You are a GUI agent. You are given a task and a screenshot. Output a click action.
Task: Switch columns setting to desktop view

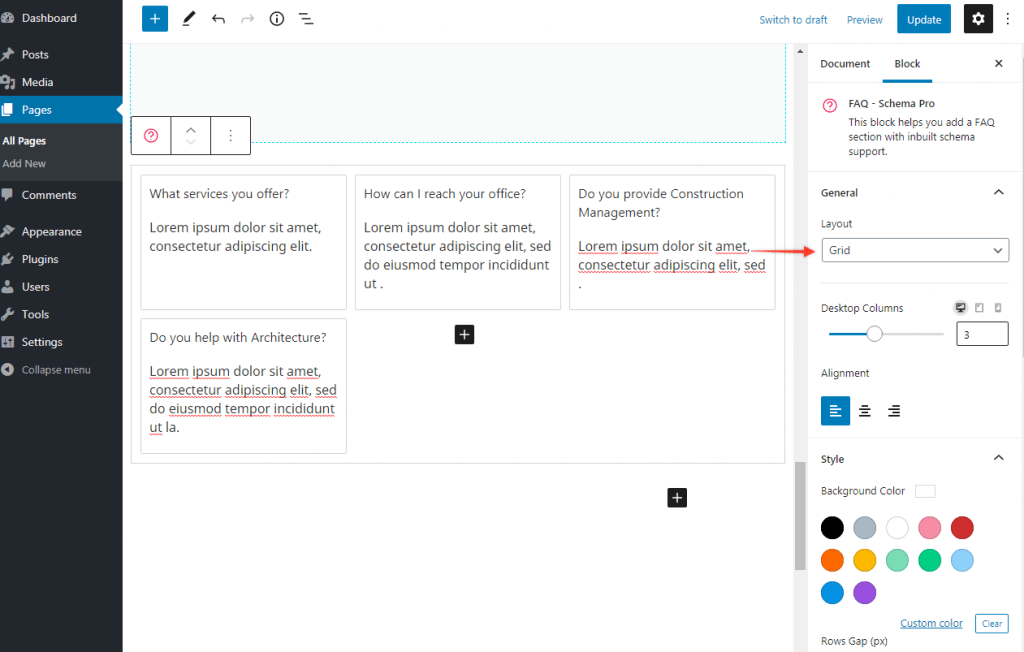click(x=960, y=307)
